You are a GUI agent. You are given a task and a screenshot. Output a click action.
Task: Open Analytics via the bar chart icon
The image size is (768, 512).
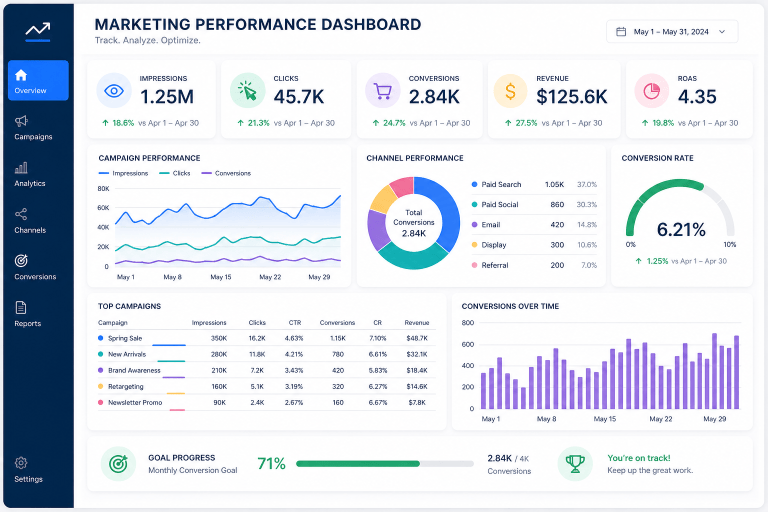21,168
